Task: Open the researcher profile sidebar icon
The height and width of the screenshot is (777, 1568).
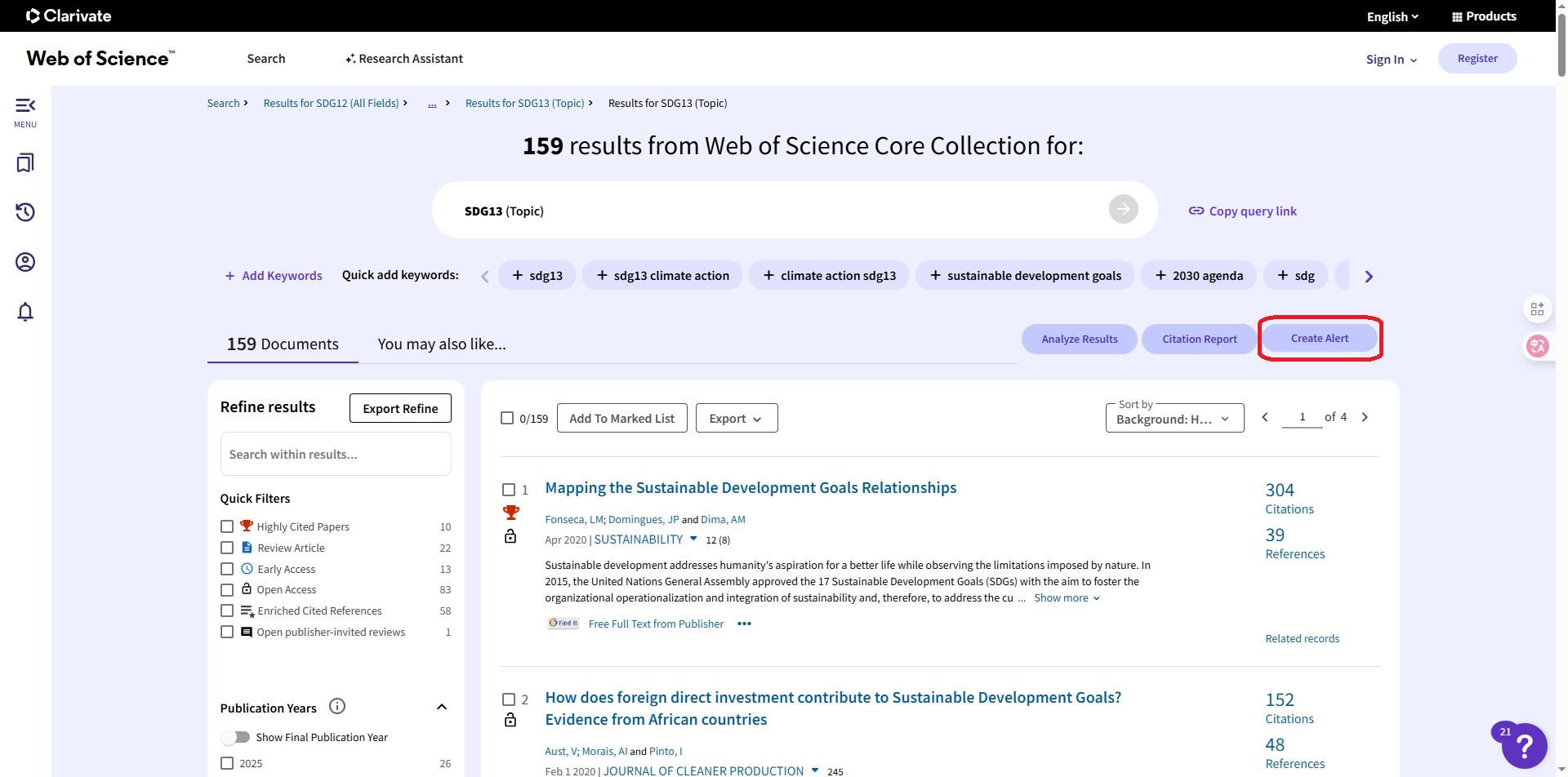Action: (x=25, y=262)
